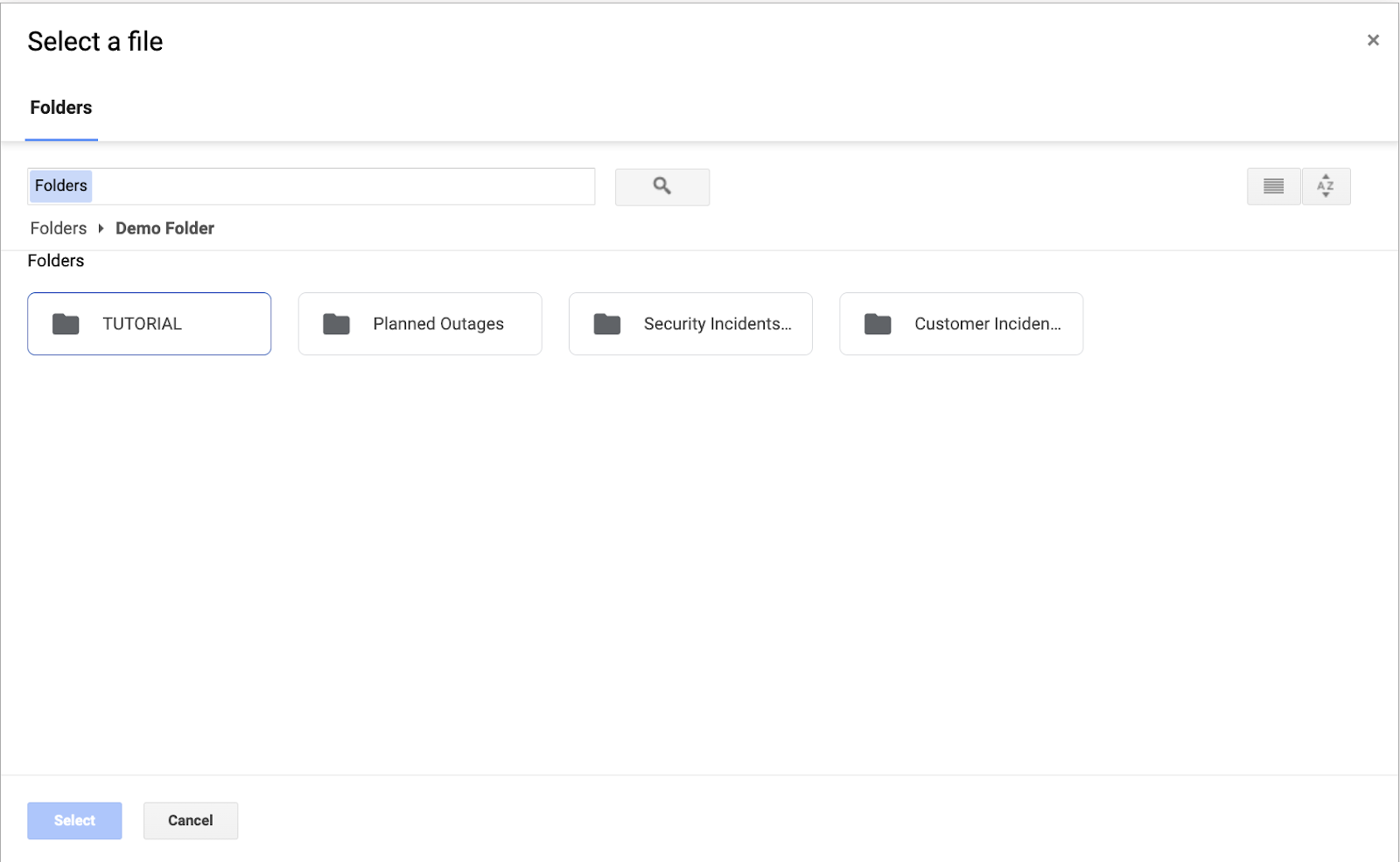Open the A-Z sort options

(1326, 186)
